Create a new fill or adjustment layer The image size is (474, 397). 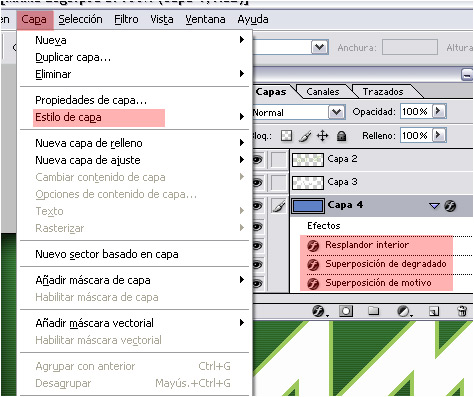click(x=404, y=311)
